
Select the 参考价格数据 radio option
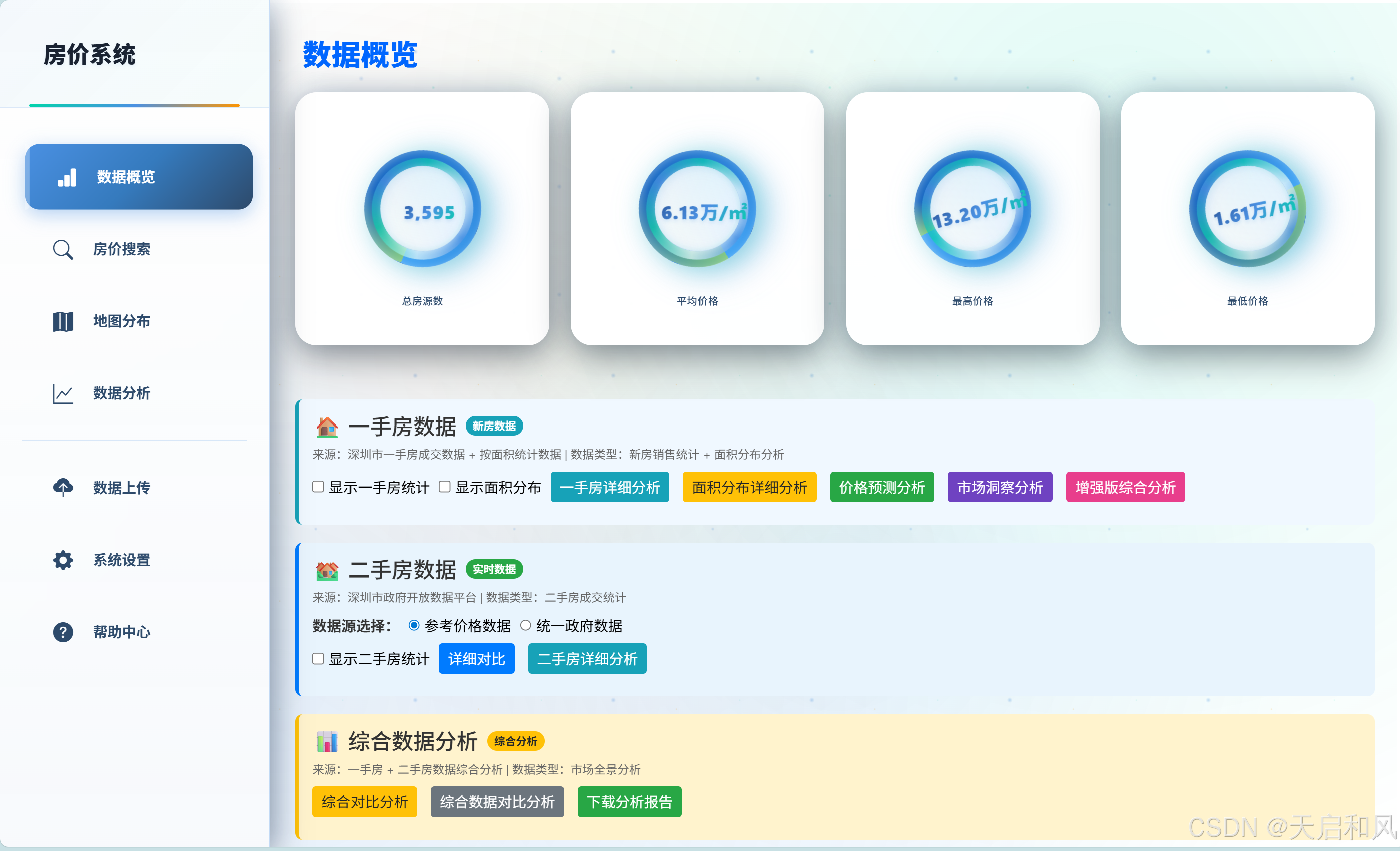tap(414, 625)
